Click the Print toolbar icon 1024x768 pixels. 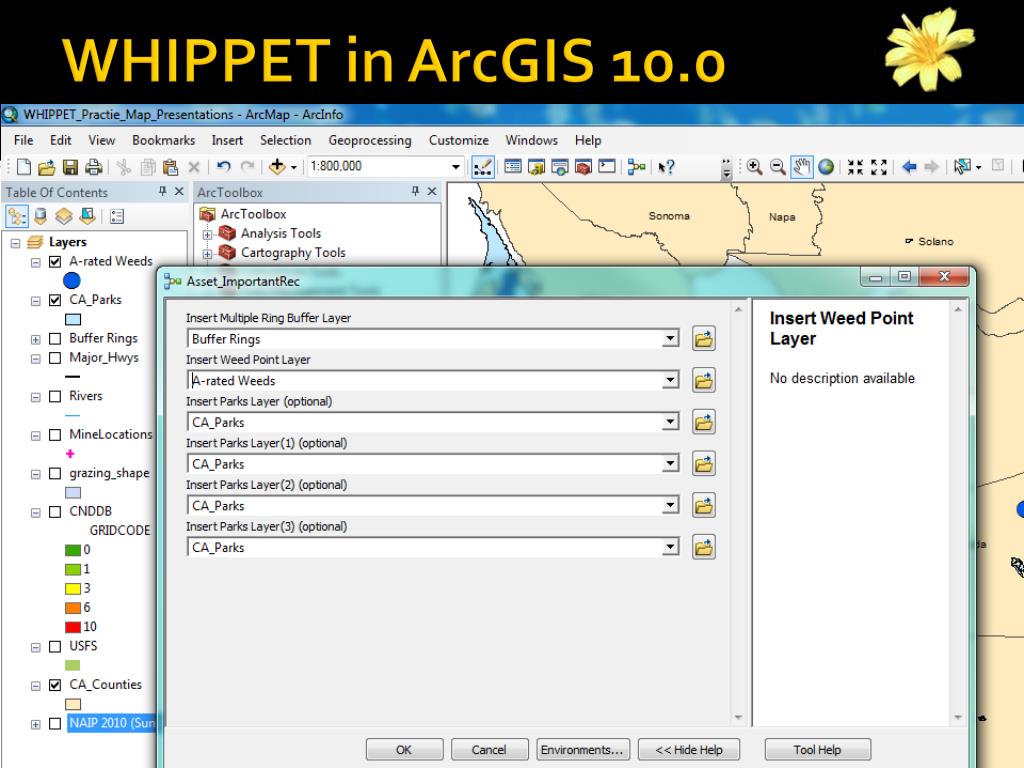(x=94, y=167)
